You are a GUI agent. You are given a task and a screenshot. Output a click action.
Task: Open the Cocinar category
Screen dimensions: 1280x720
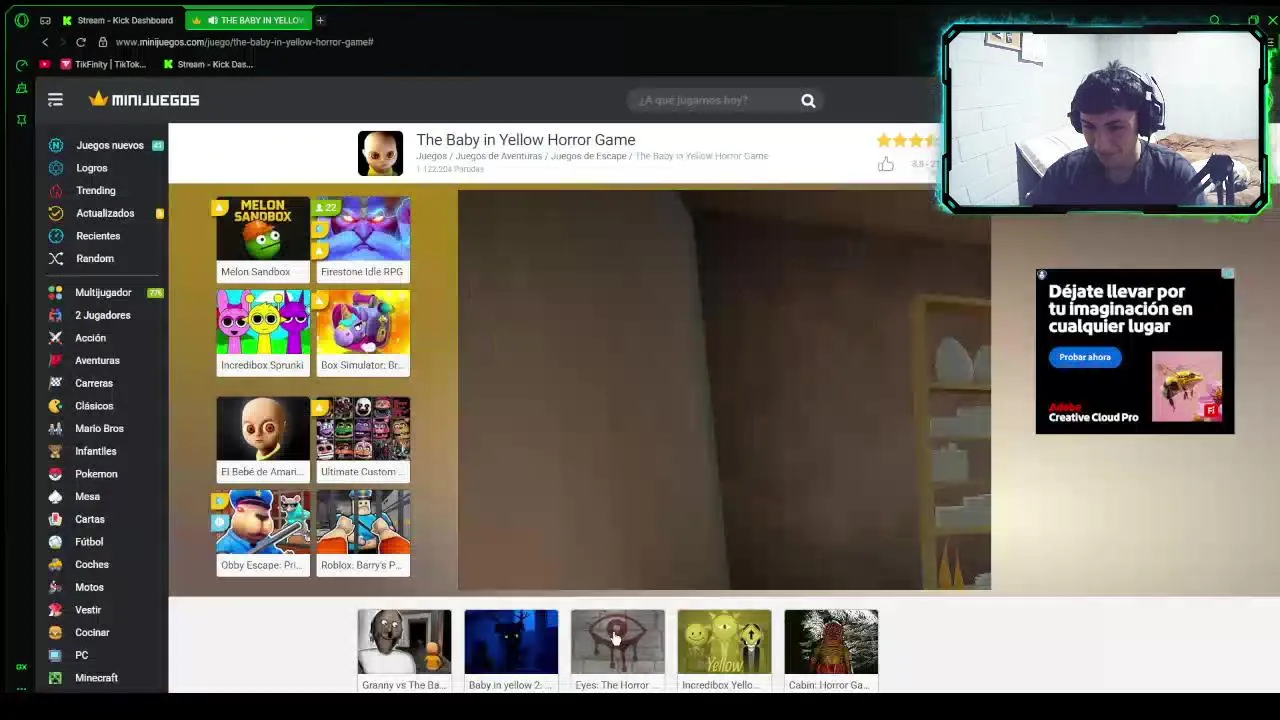point(91,632)
